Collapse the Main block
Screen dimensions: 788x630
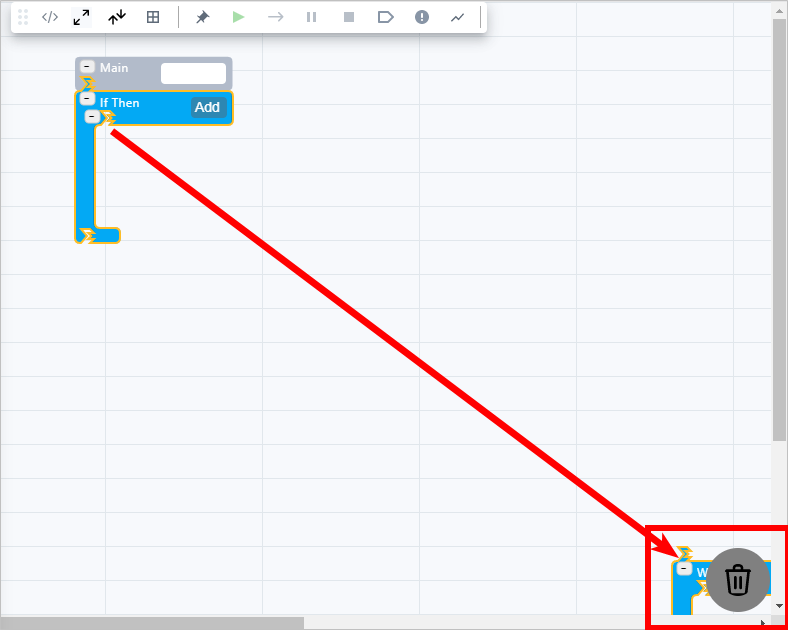88,67
